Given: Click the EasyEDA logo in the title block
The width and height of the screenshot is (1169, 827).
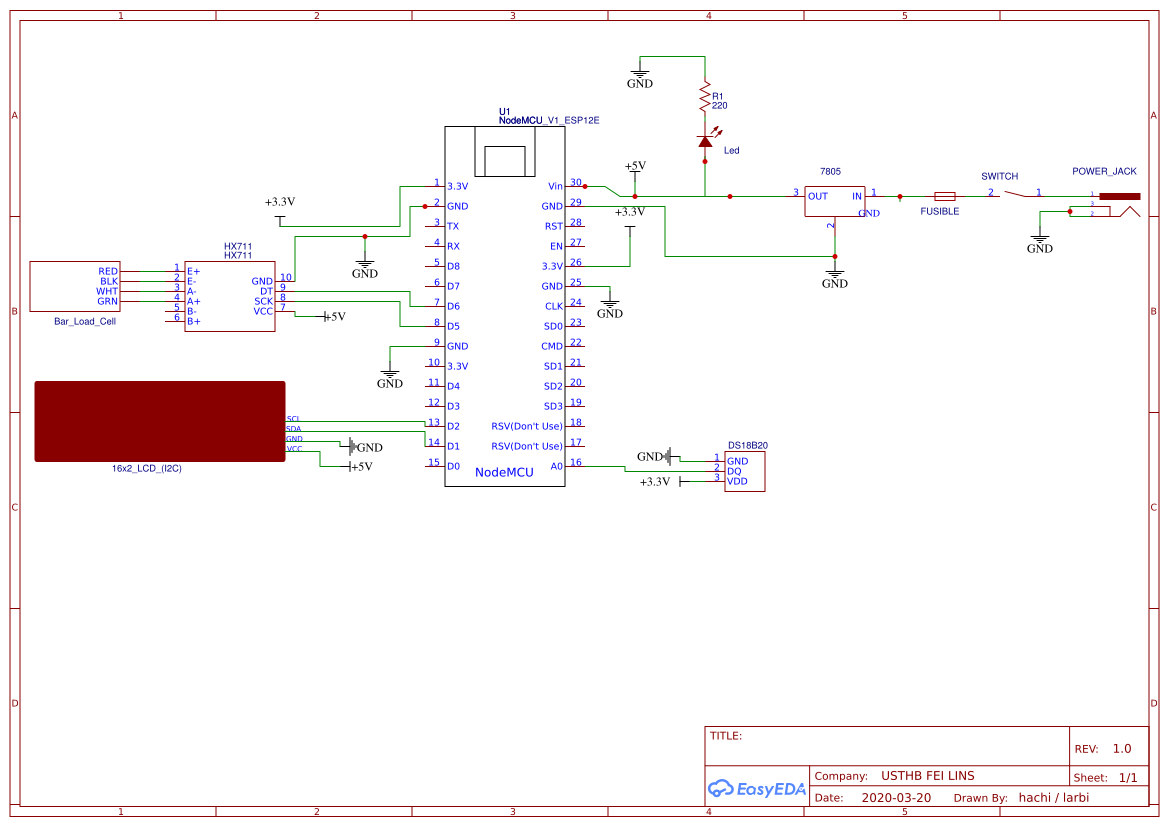Looking at the screenshot, I should click(757, 789).
